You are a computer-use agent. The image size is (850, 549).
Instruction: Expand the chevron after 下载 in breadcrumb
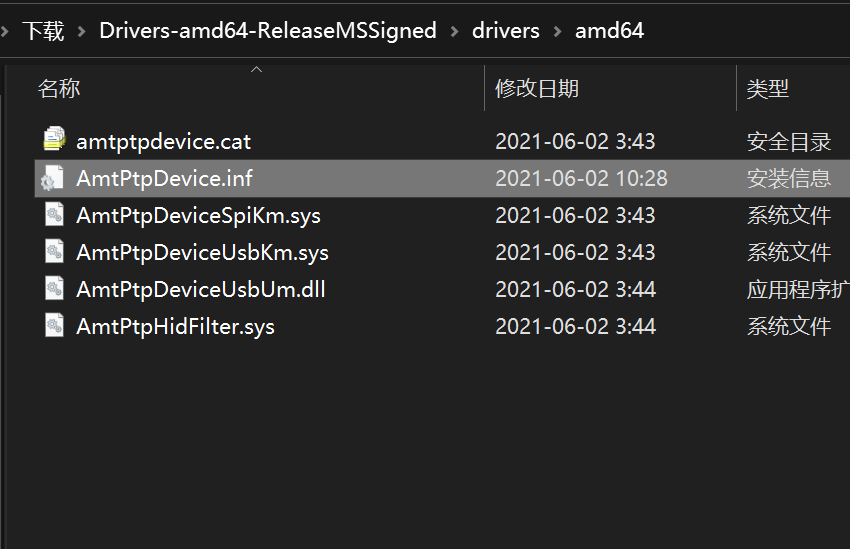(82, 31)
